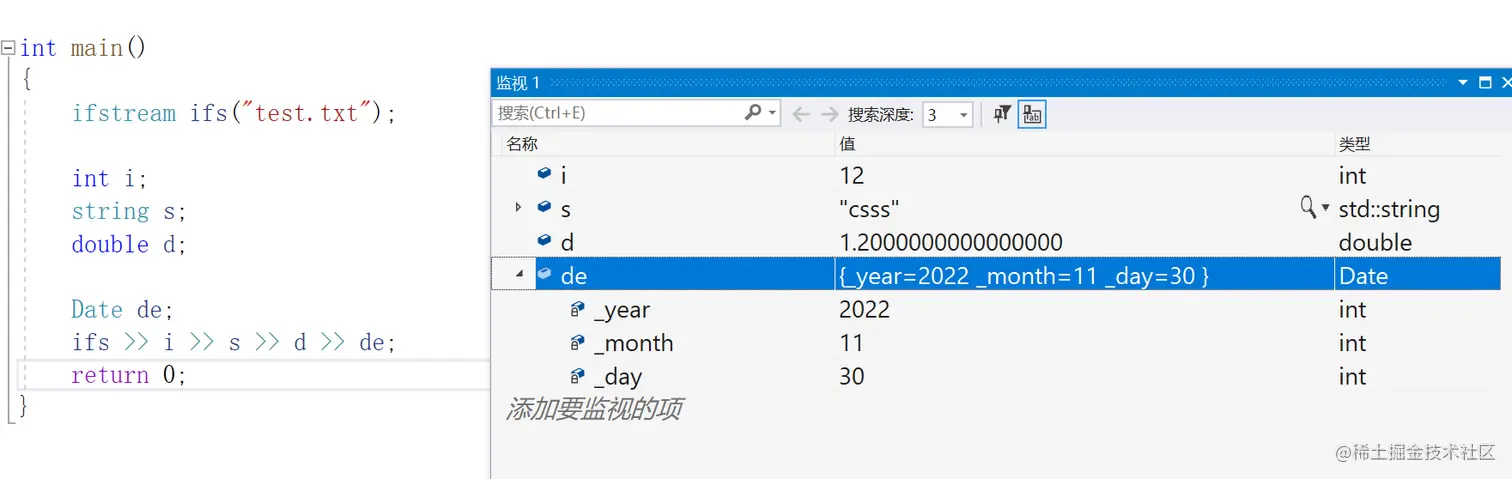The height and width of the screenshot is (479, 1512).
Task: Click the _year row name
Action: pyautogui.click(x=622, y=310)
